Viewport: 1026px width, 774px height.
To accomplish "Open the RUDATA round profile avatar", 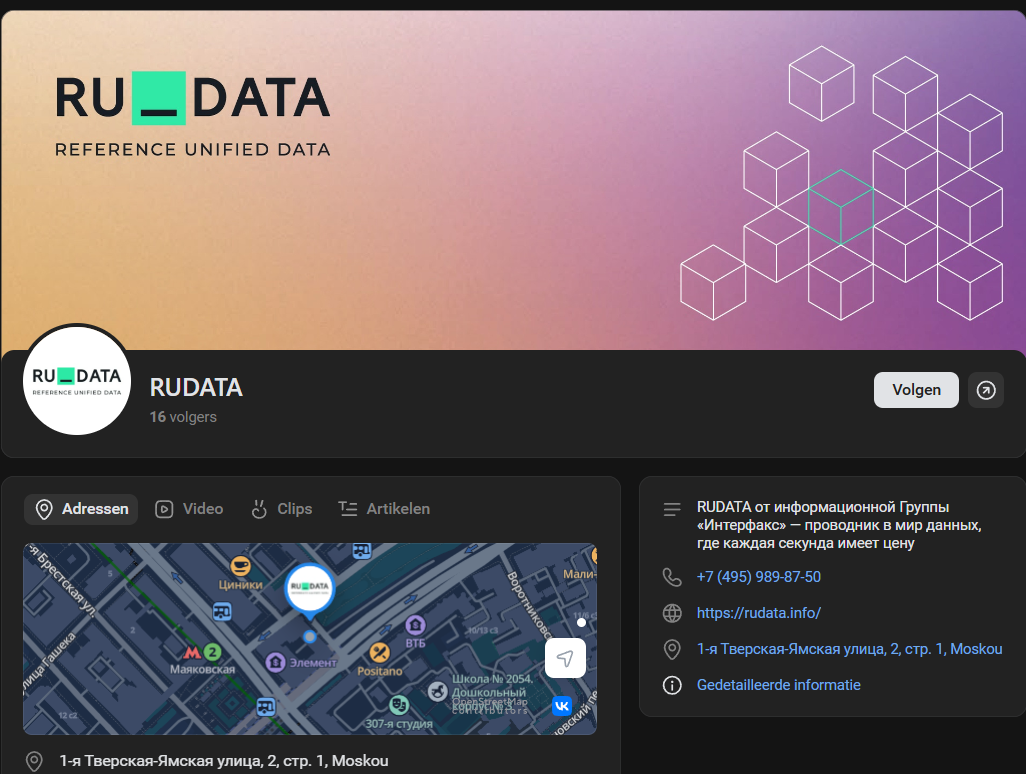I will coord(77,381).
